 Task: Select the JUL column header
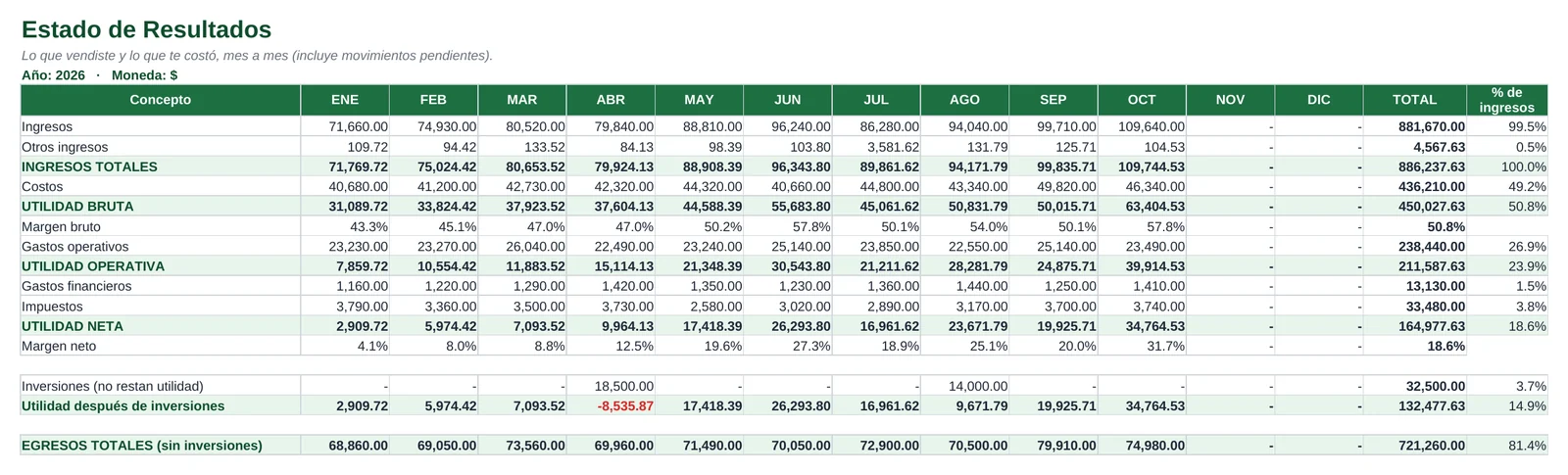(x=876, y=100)
